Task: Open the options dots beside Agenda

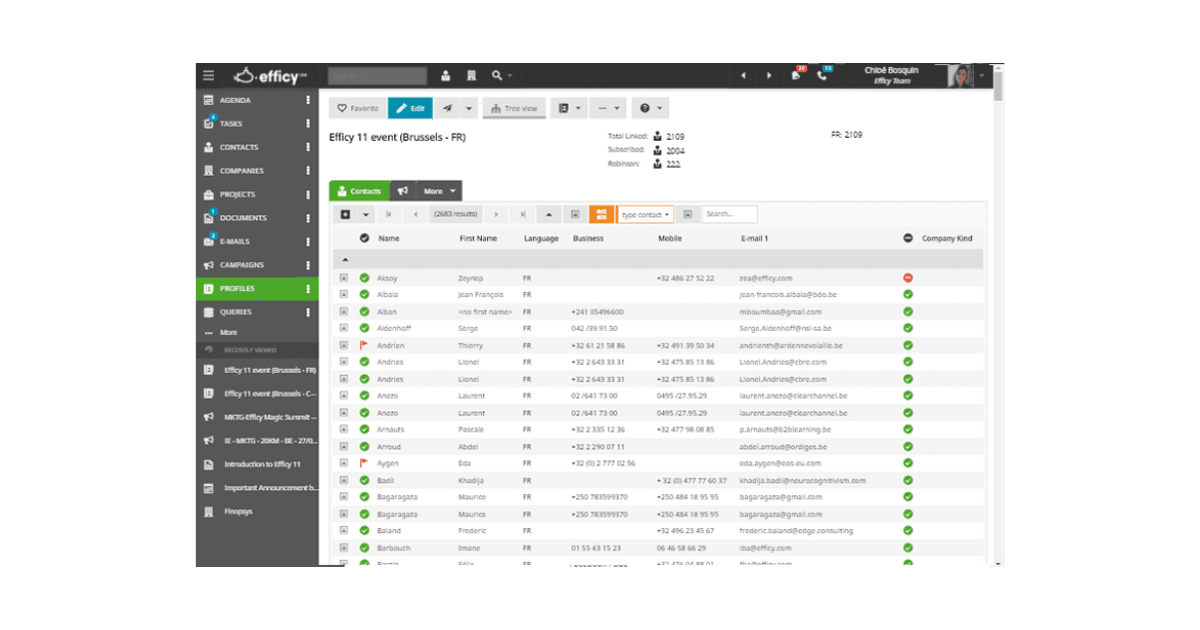Action: pyautogui.click(x=308, y=100)
